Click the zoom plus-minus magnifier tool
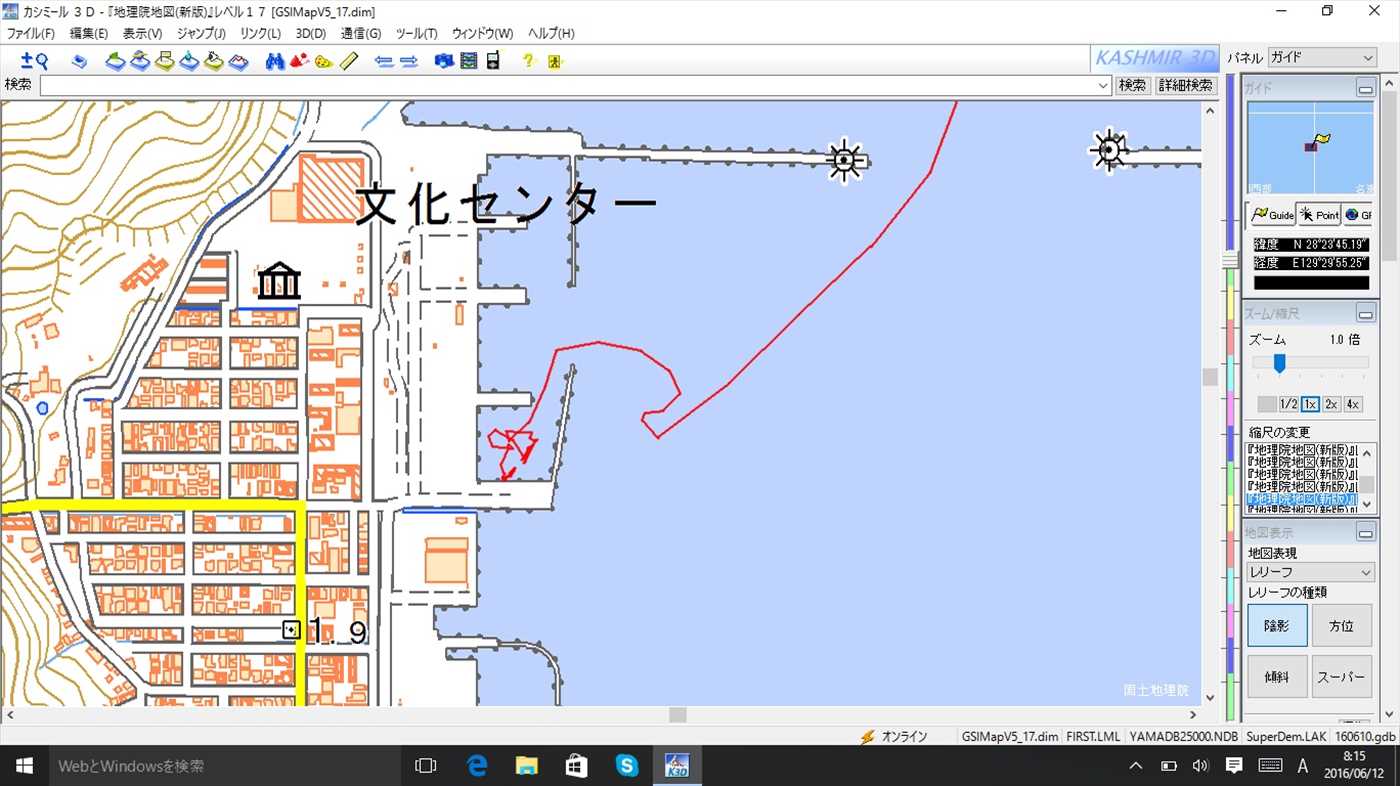The height and width of the screenshot is (786, 1400). pyautogui.click(x=35, y=61)
